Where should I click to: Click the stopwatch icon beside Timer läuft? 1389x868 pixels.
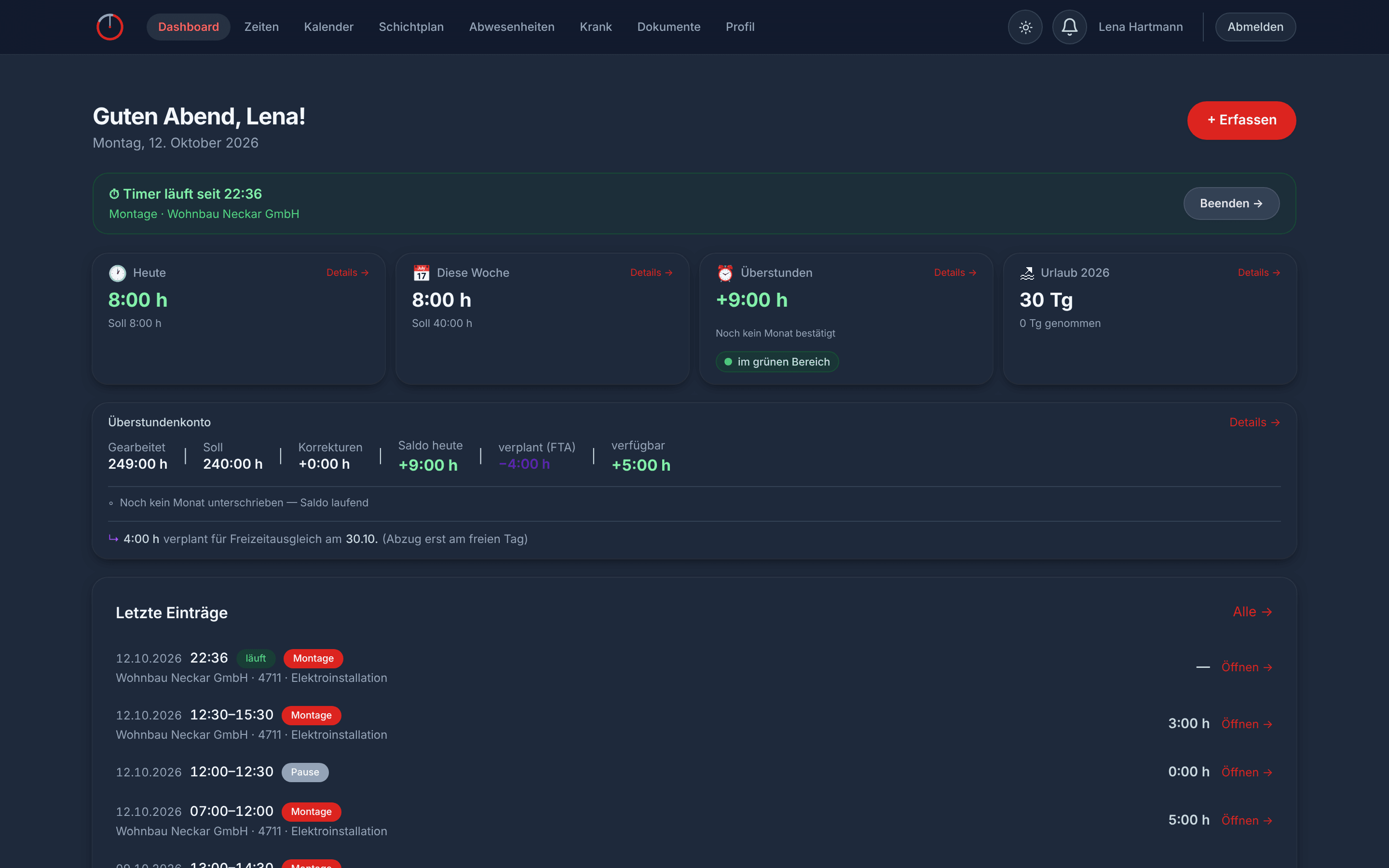[x=114, y=194]
